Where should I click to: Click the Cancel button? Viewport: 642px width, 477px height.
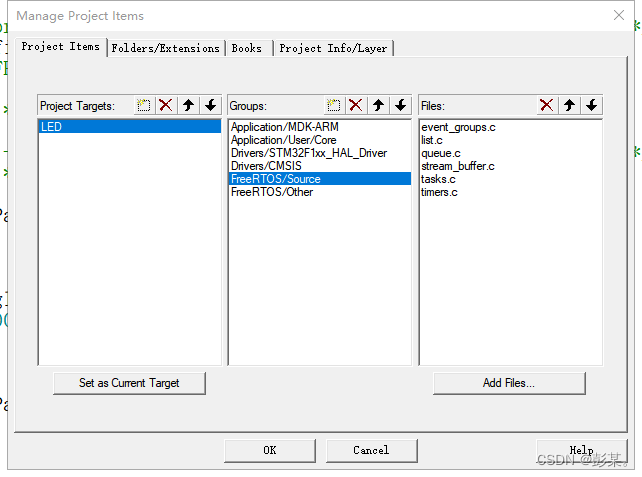coord(371,450)
